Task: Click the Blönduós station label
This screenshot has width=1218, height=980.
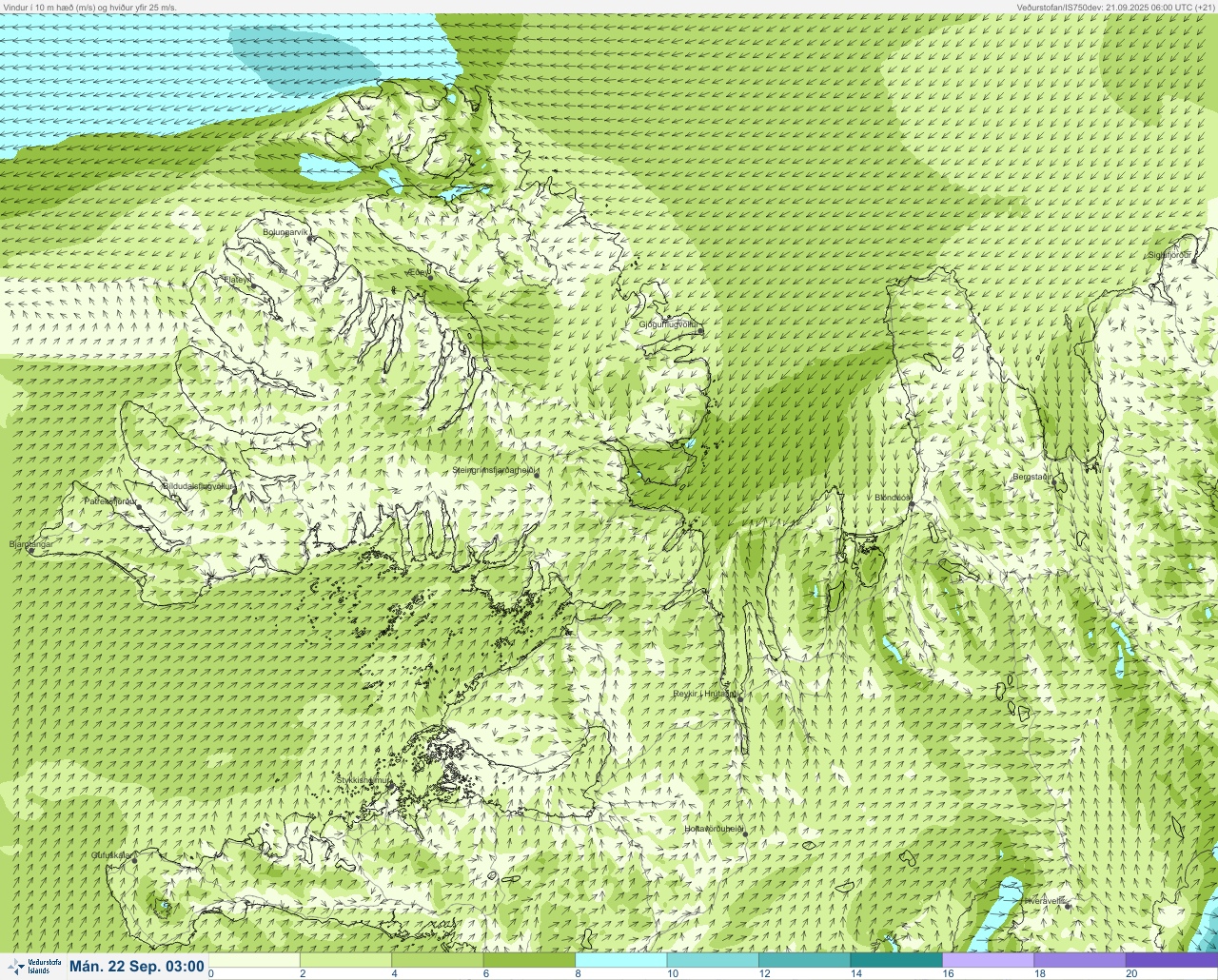Action: (x=893, y=498)
